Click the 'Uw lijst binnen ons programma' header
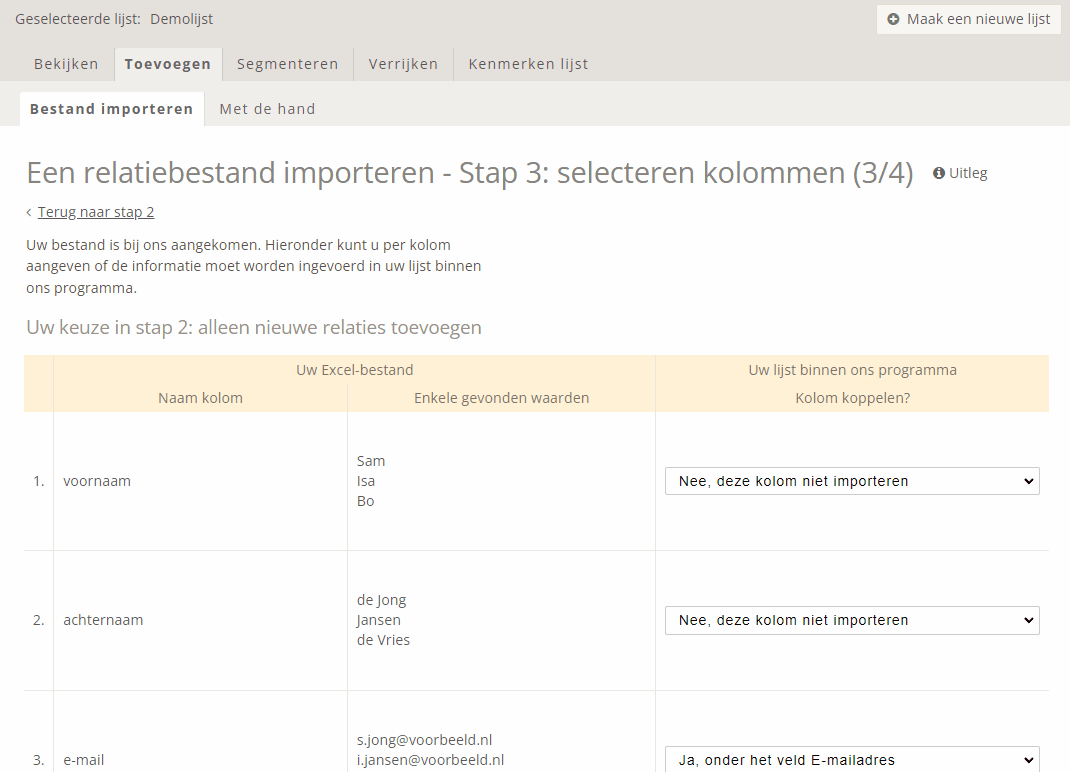 [852, 370]
